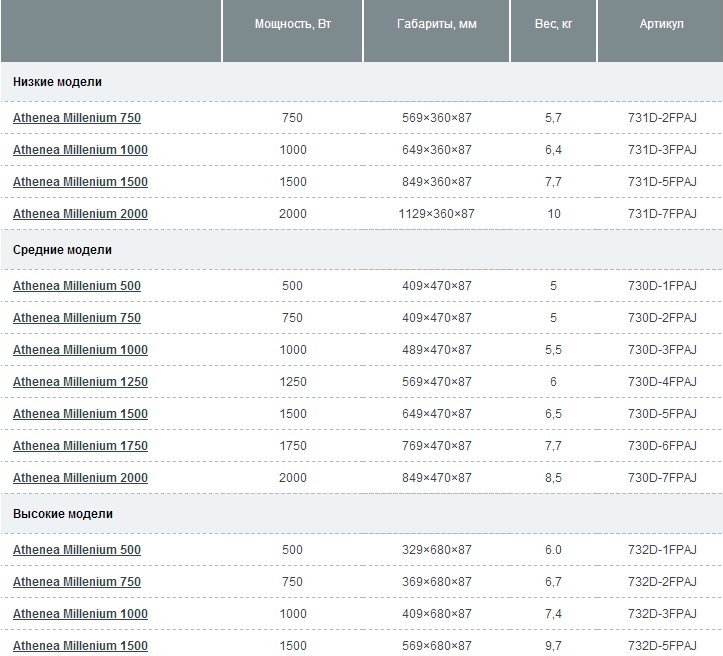Select article number 730D-3FPAJ
Screen dimensions: 723x656
(x=662, y=350)
